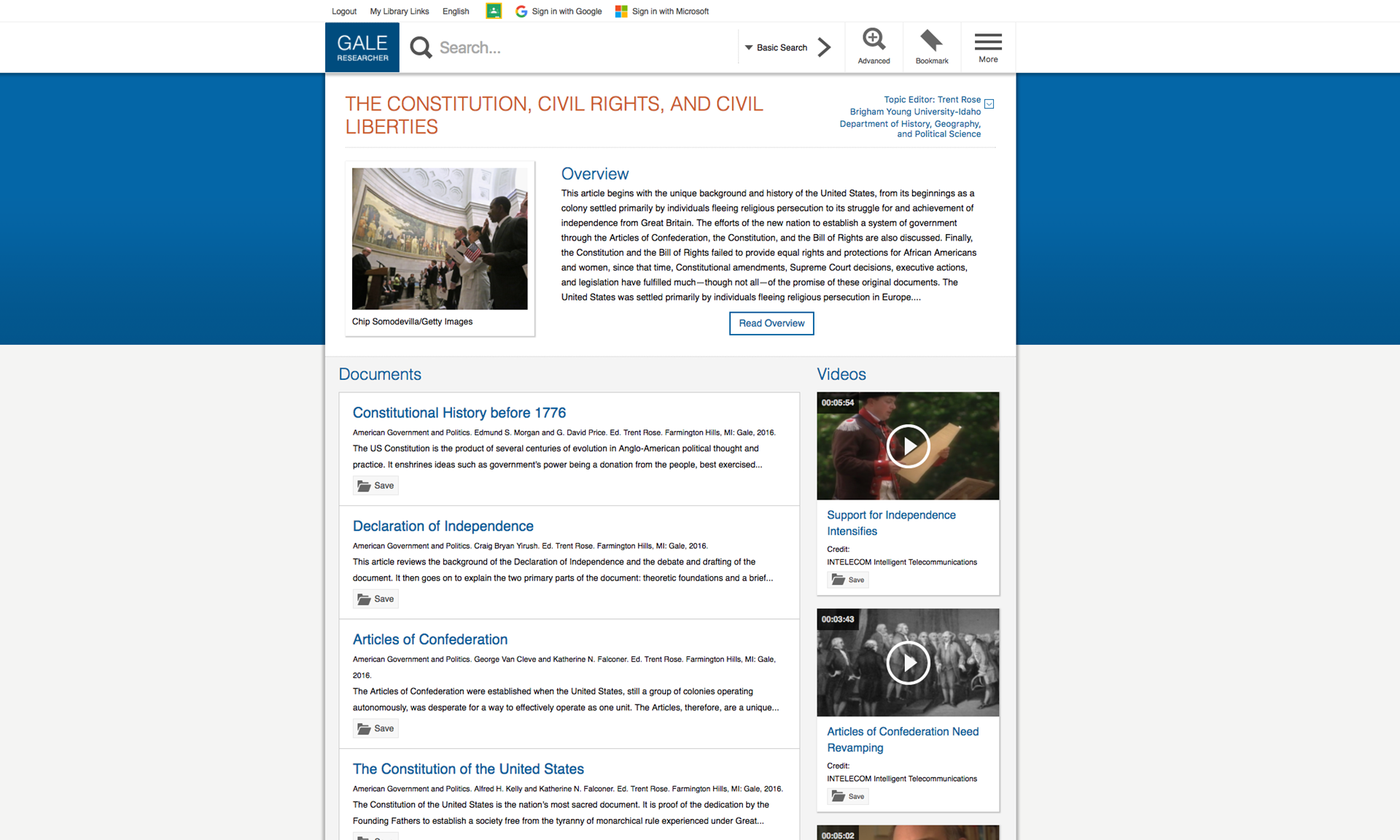1400x840 pixels.
Task: Save Articles of Confederation Need Revamping video
Action: pyautogui.click(x=848, y=796)
